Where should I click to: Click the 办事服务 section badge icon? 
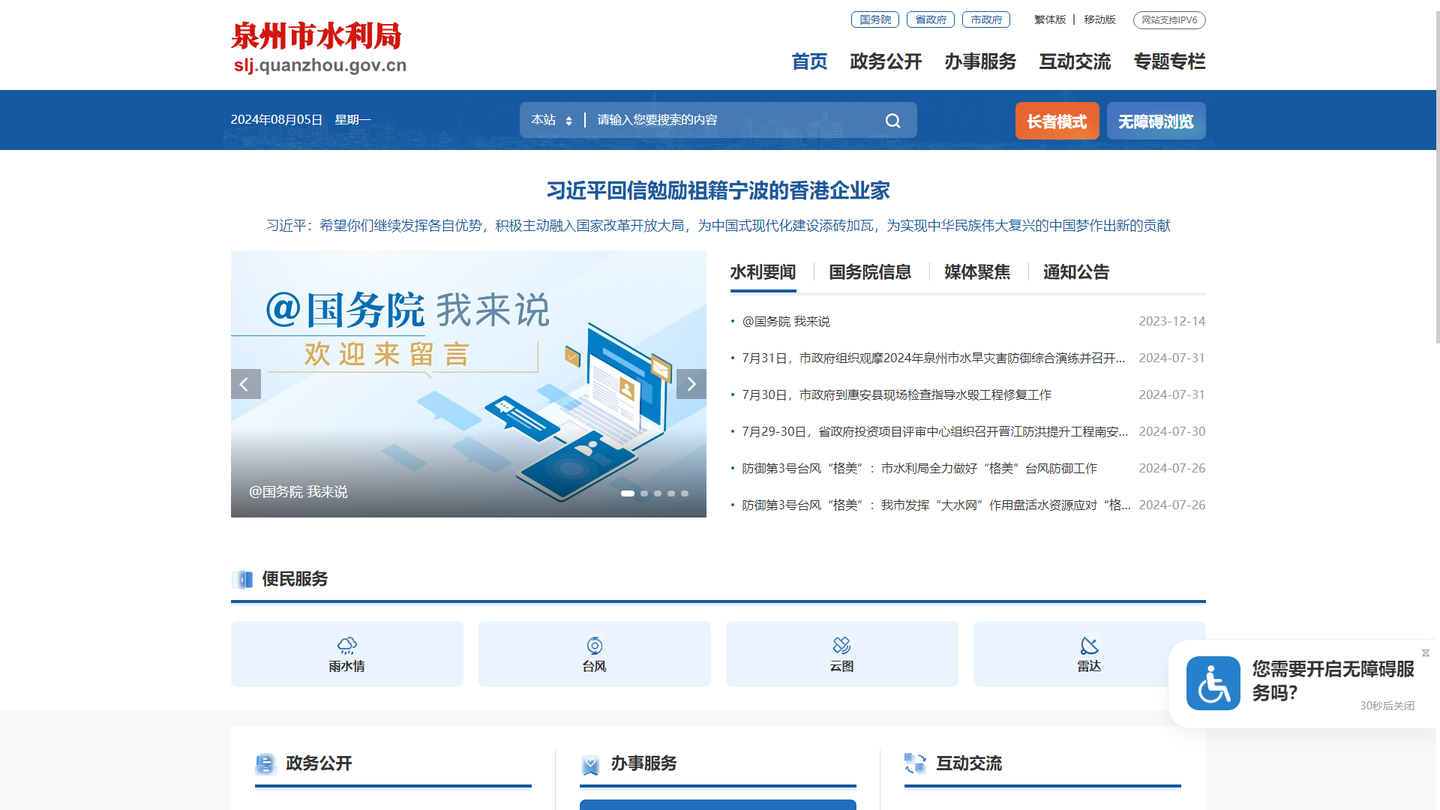click(590, 765)
